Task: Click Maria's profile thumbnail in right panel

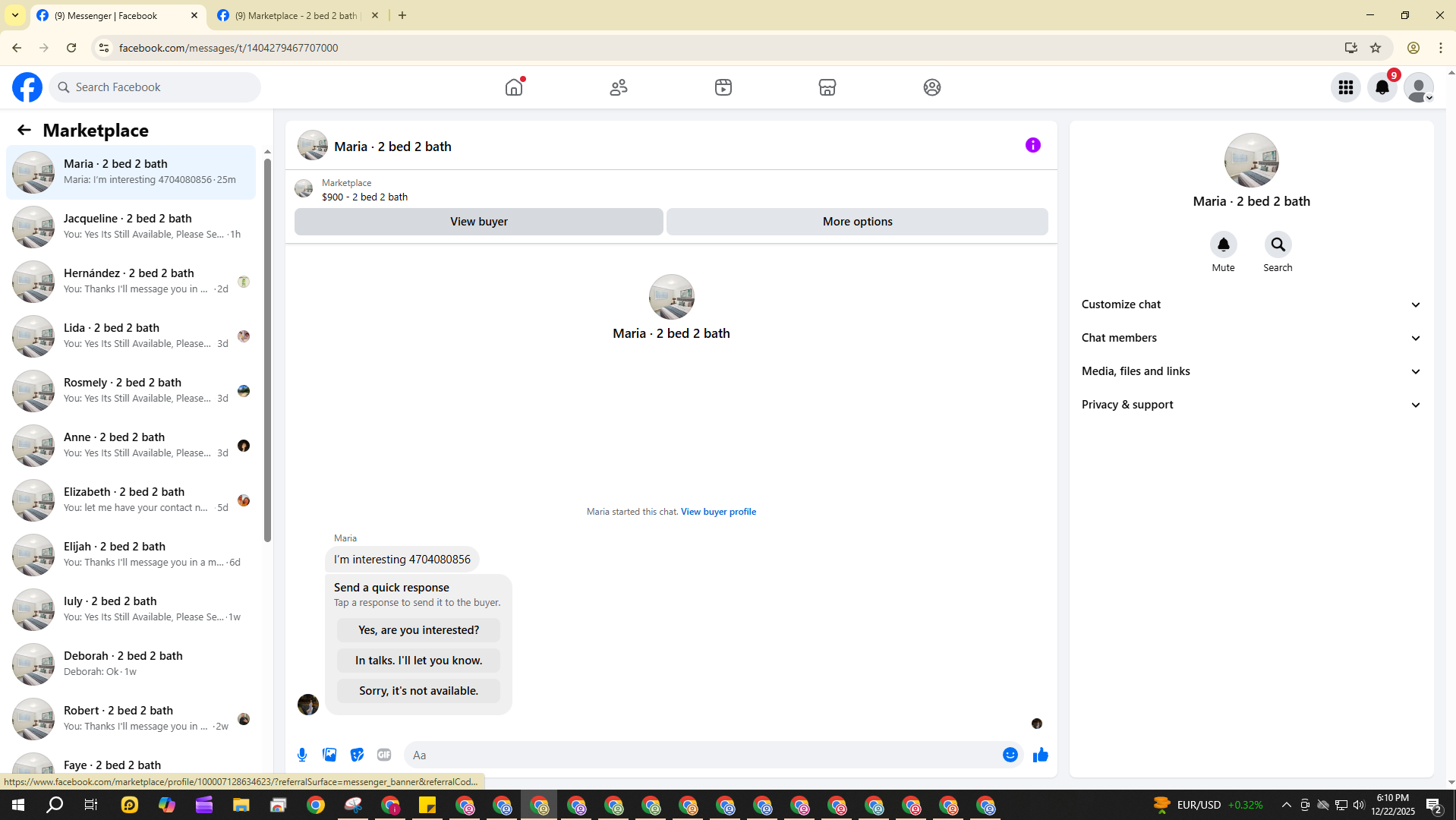Action: point(1251,160)
